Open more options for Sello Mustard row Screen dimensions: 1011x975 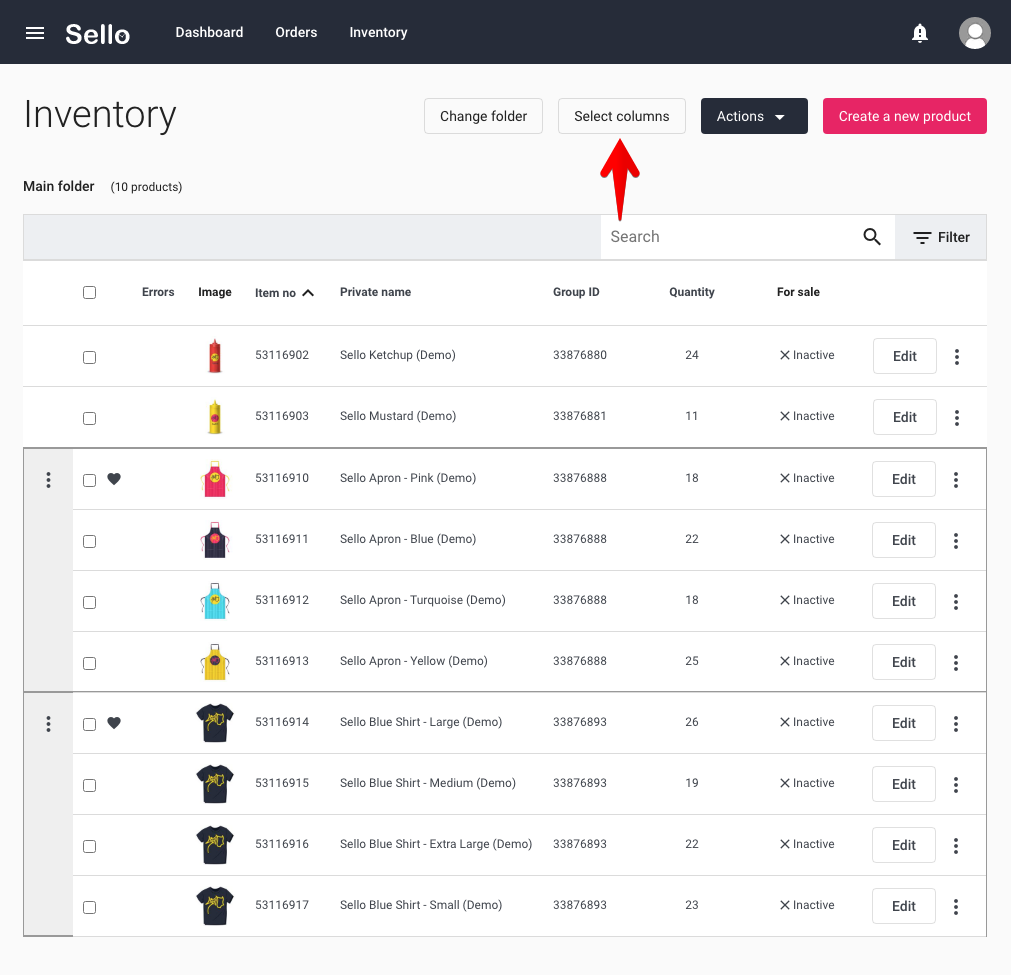957,418
